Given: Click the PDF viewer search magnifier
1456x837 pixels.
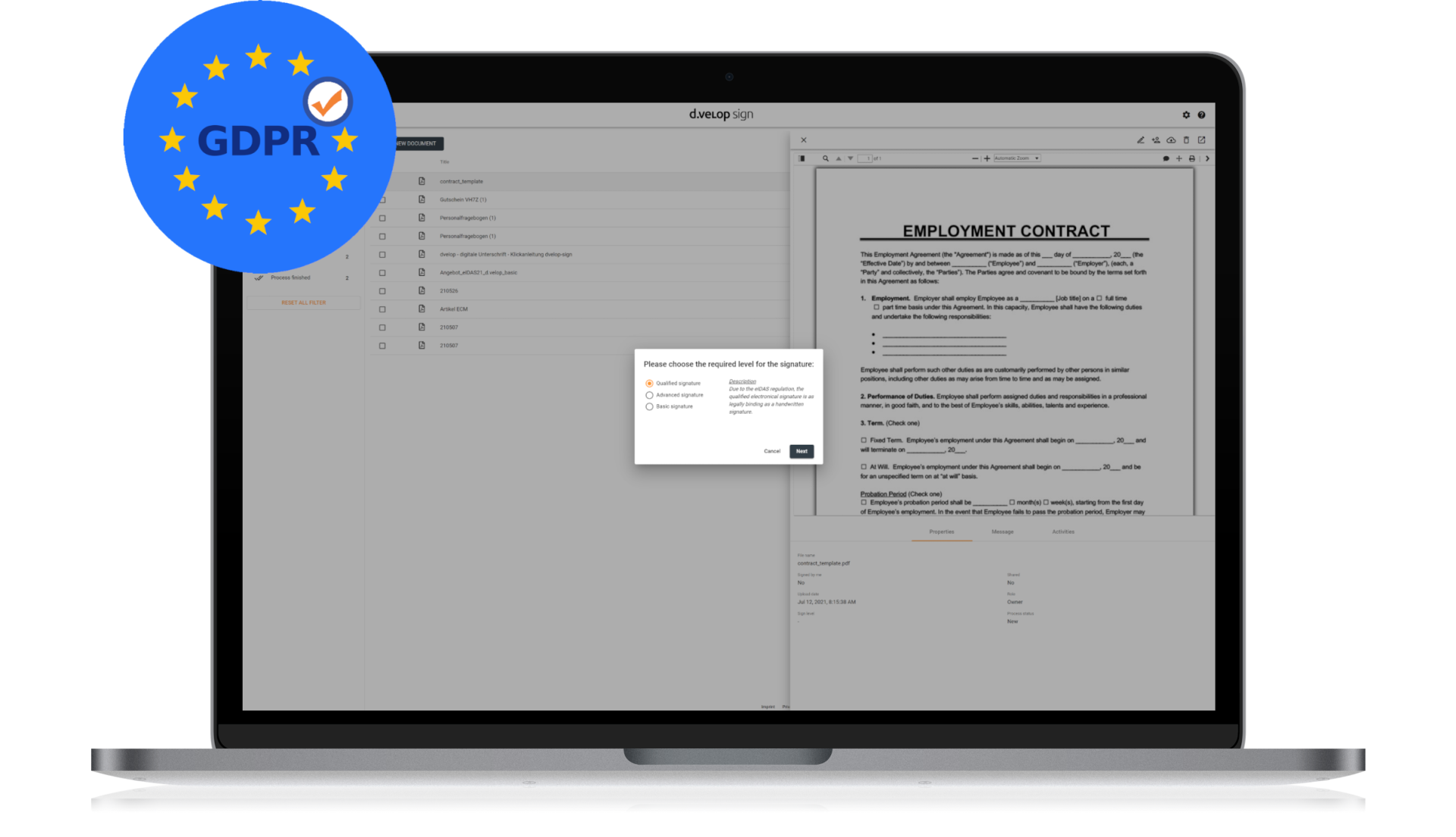Looking at the screenshot, I should coord(826,158).
